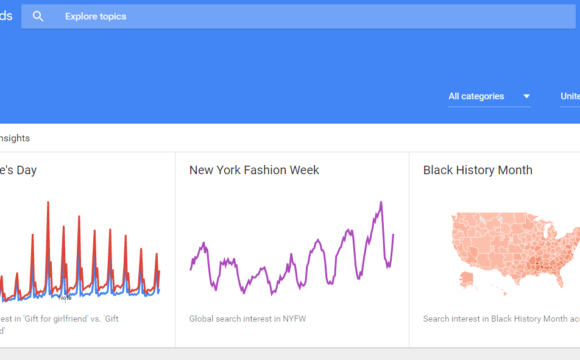This screenshot has width=580, height=360.
Task: Click the 'Gift for girlfriend' comparison caption
Action: pyautogui.click(x=59, y=324)
